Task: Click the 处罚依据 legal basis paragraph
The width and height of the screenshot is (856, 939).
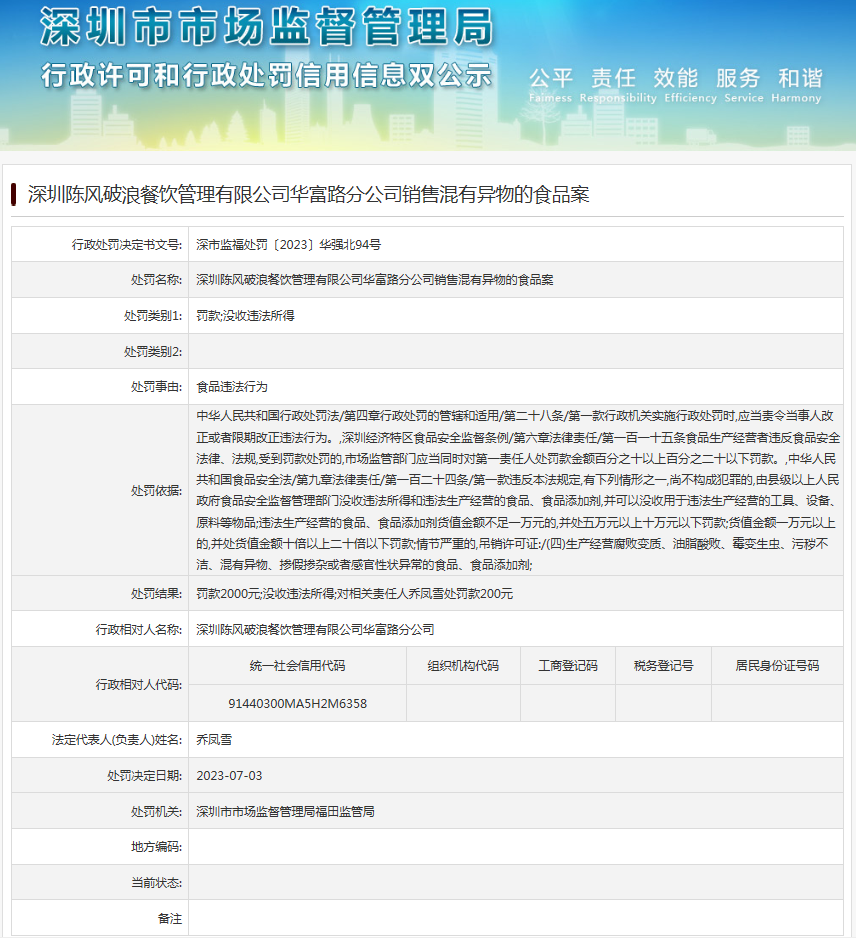Action: 517,489
